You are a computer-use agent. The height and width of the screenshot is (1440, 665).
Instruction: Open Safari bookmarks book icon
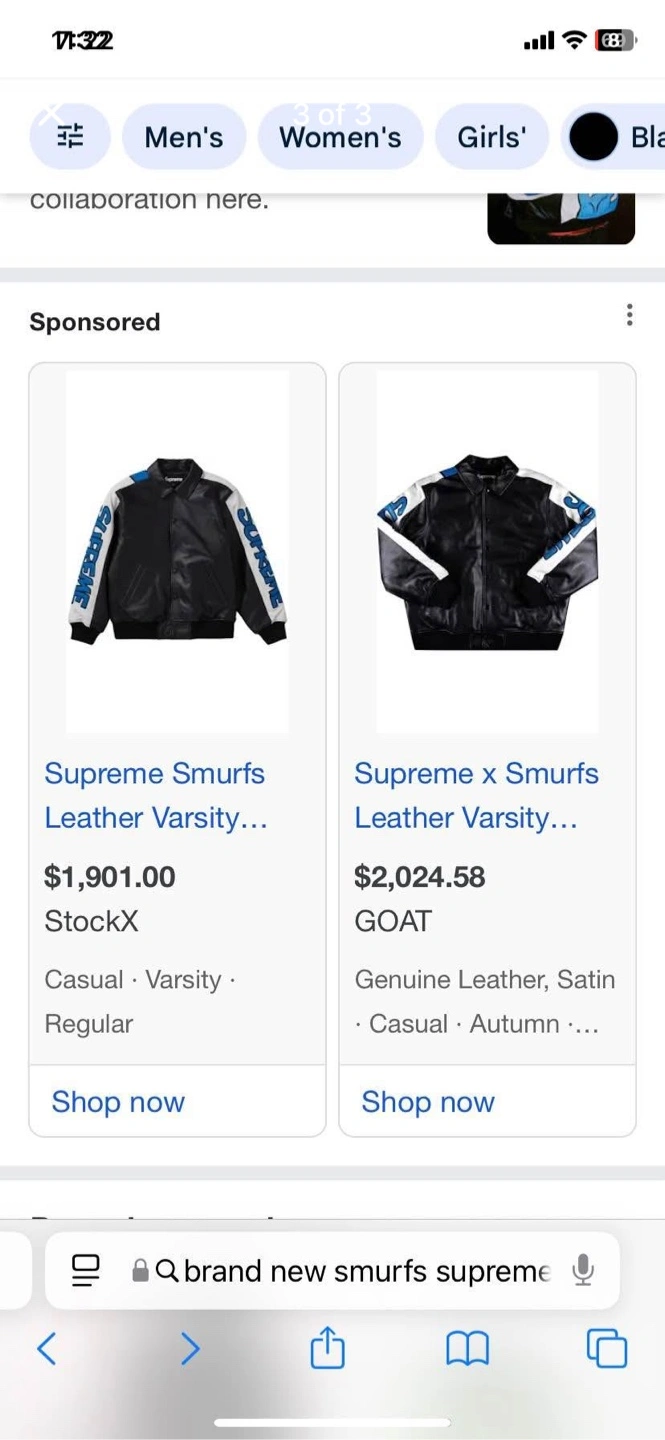click(467, 1349)
